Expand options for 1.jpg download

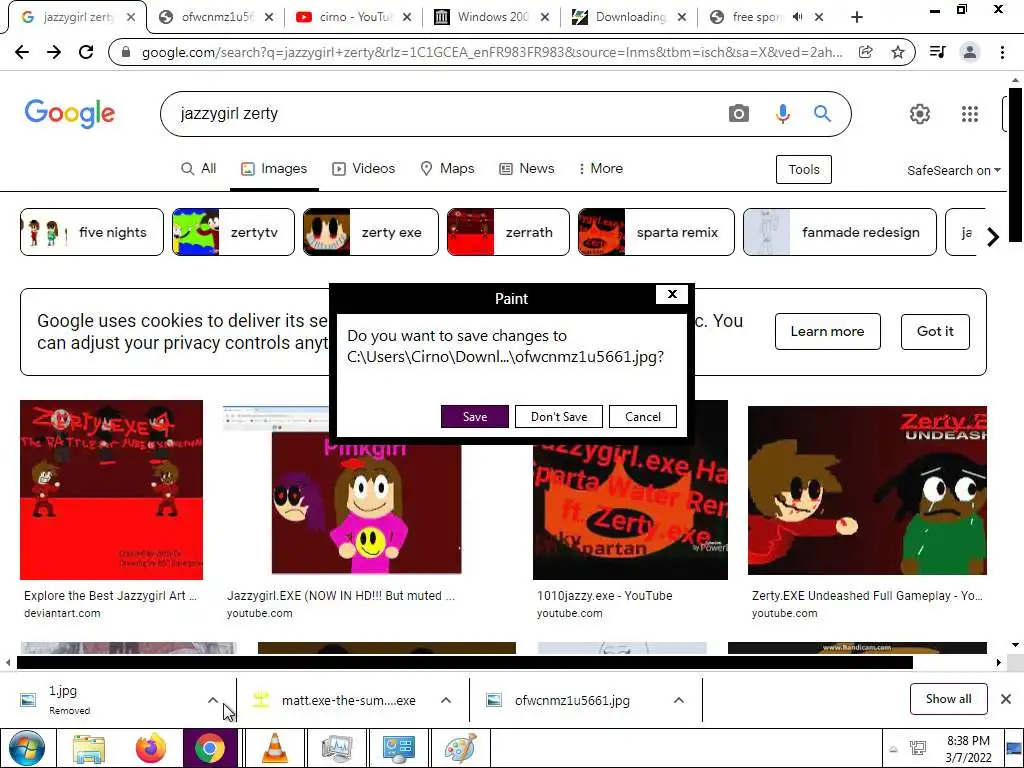click(213, 700)
